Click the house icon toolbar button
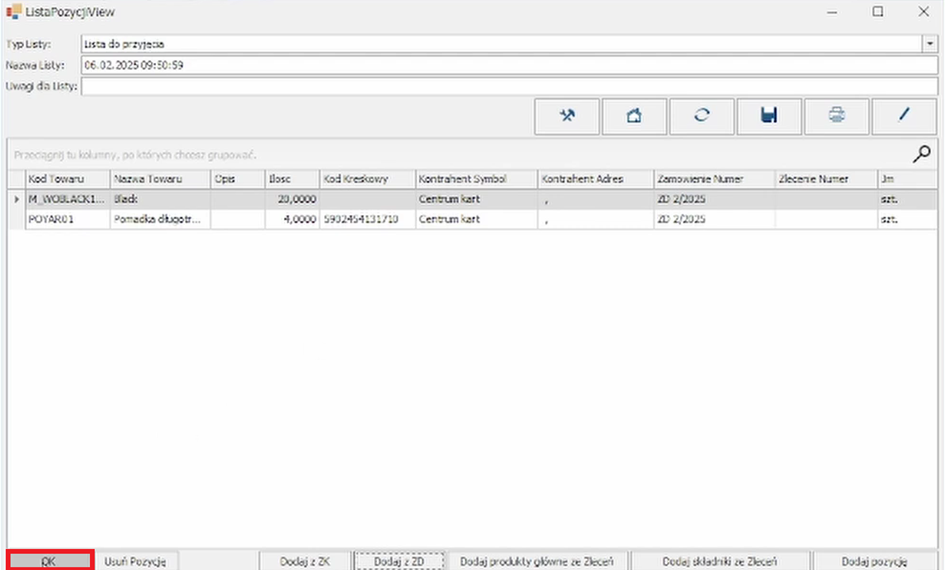 [634, 116]
